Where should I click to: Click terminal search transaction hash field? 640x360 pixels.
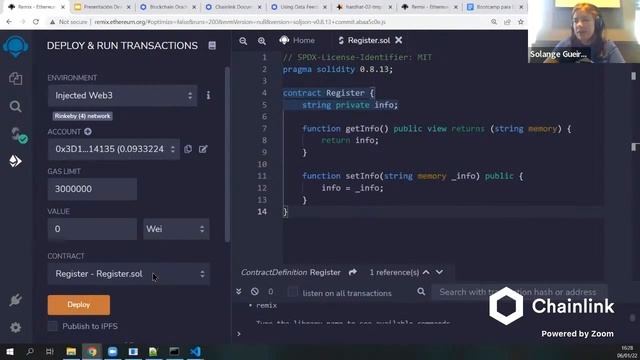(x=519, y=292)
